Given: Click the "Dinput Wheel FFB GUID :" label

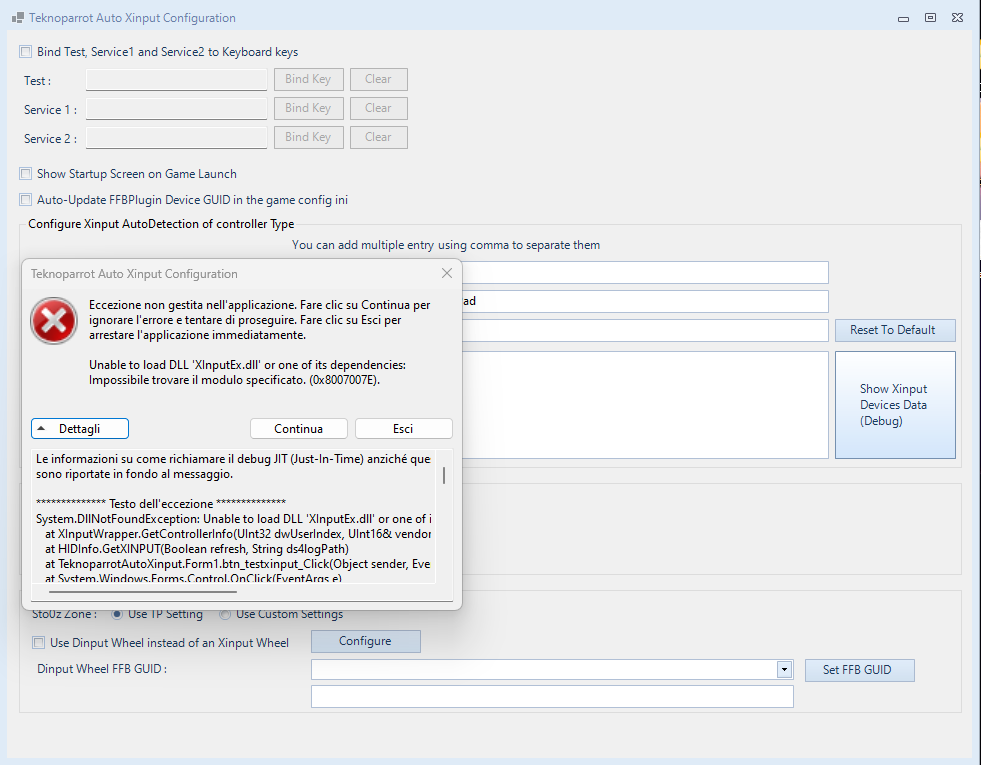Looking at the screenshot, I should pyautogui.click(x=102, y=669).
